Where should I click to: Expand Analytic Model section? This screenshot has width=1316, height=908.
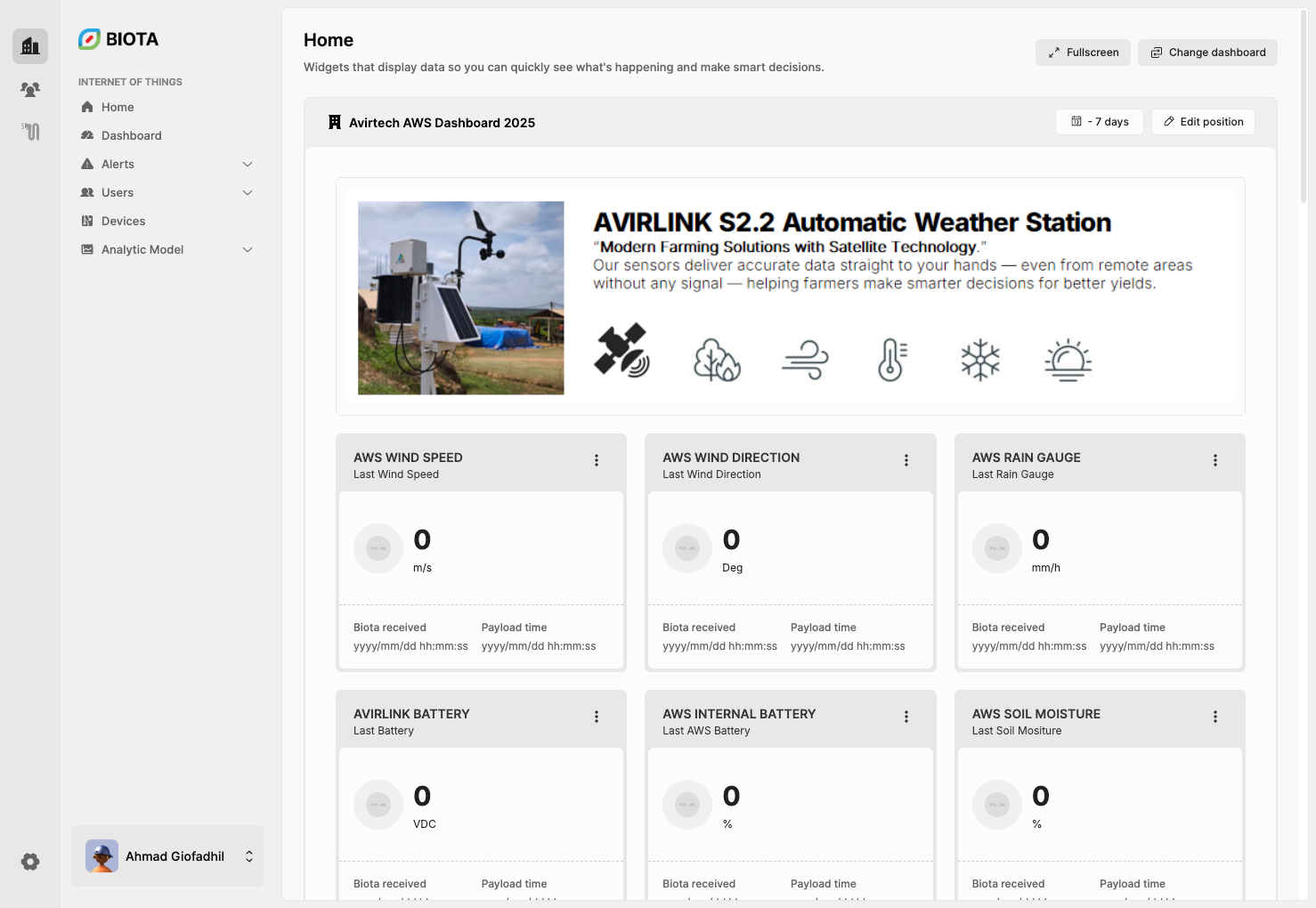[248, 249]
